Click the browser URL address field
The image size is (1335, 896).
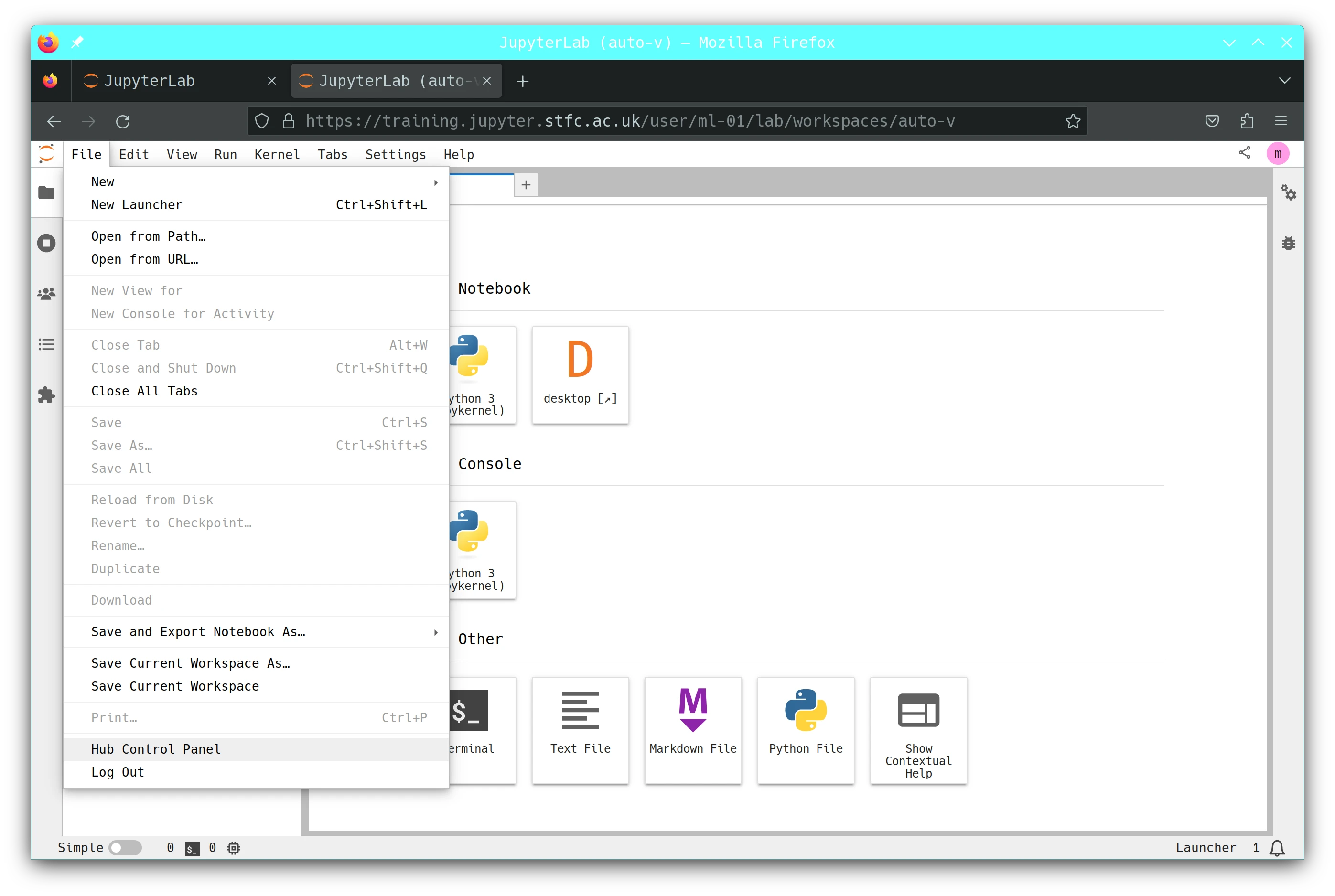629,121
